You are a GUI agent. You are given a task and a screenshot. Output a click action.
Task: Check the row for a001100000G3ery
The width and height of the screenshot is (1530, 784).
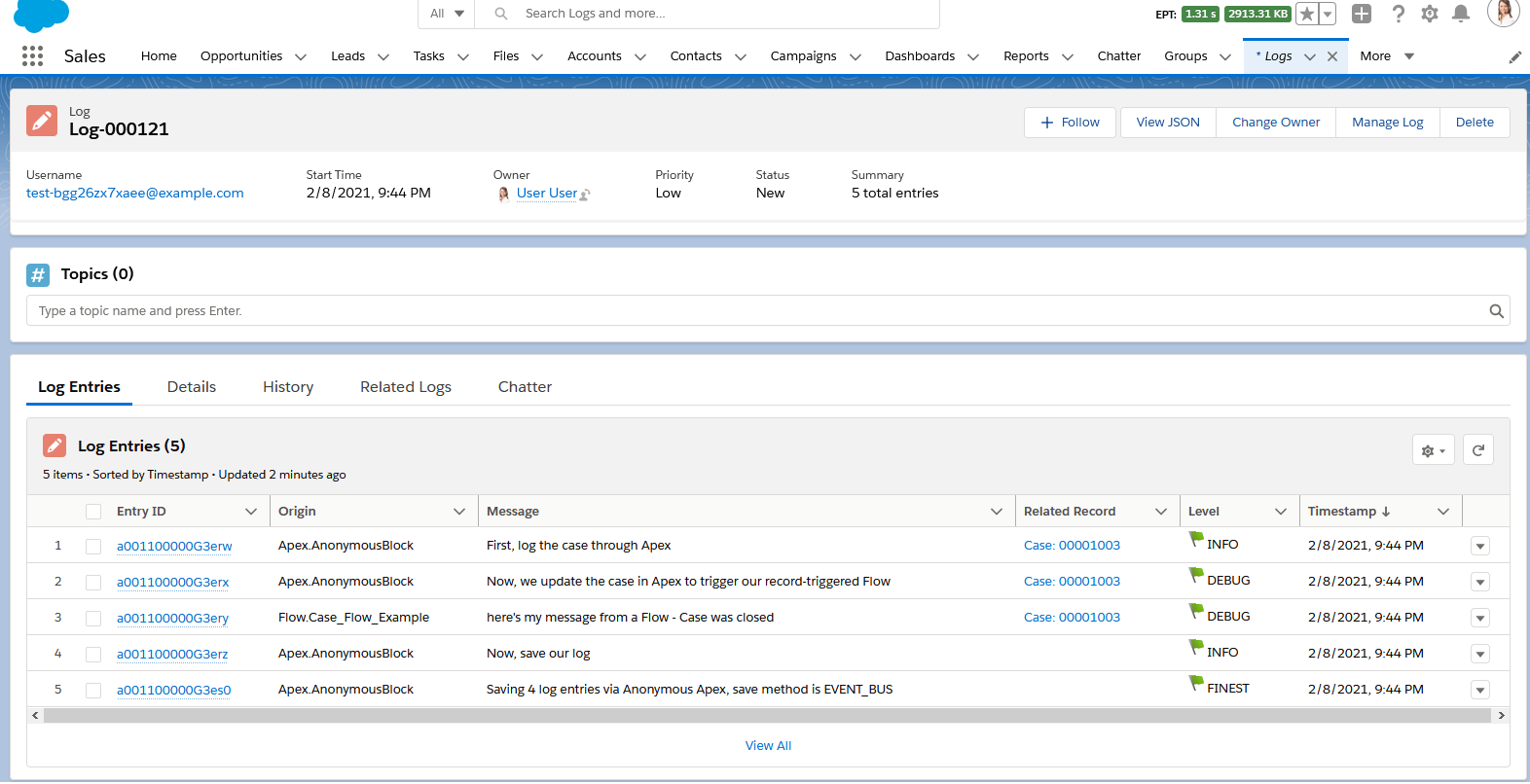(x=93, y=619)
